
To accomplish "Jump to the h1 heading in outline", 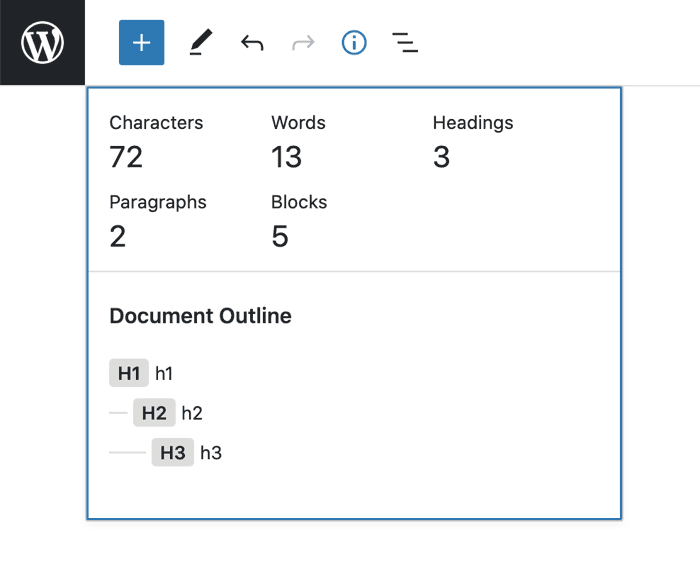I will pos(164,374).
